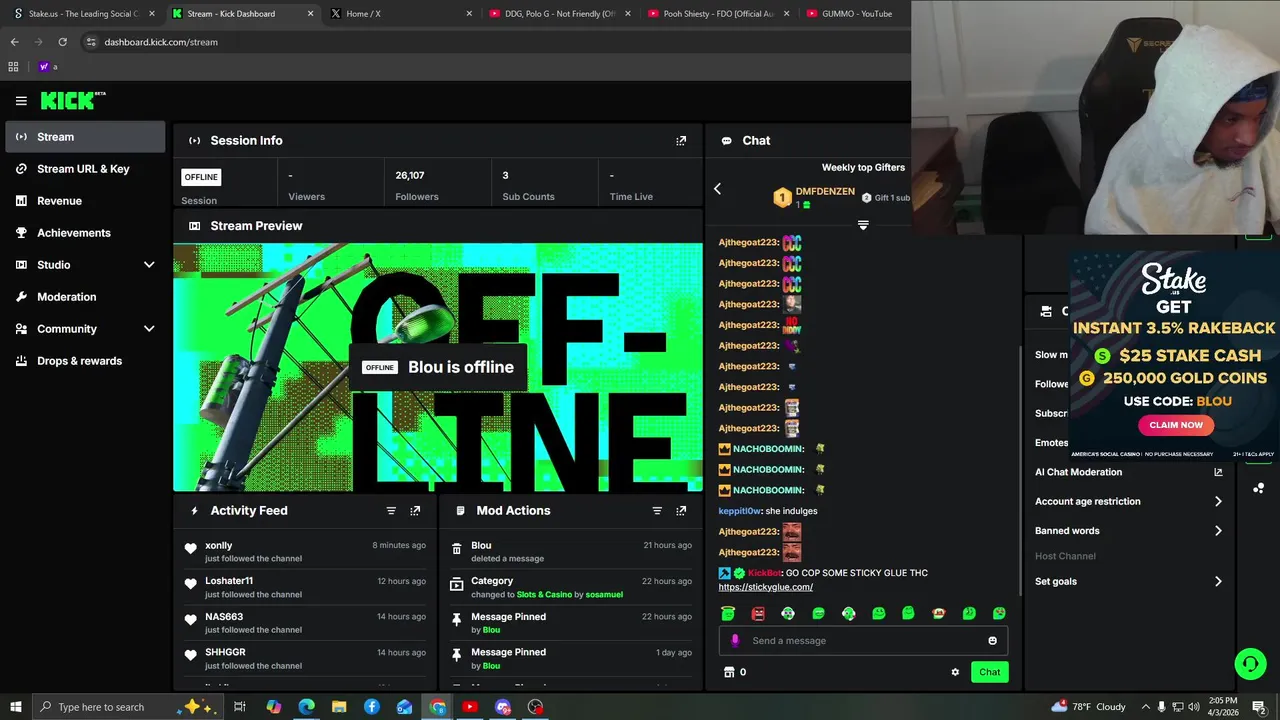This screenshot has width=1280, height=720.
Task: Click the left arrow in top gifters
Action: tap(717, 189)
